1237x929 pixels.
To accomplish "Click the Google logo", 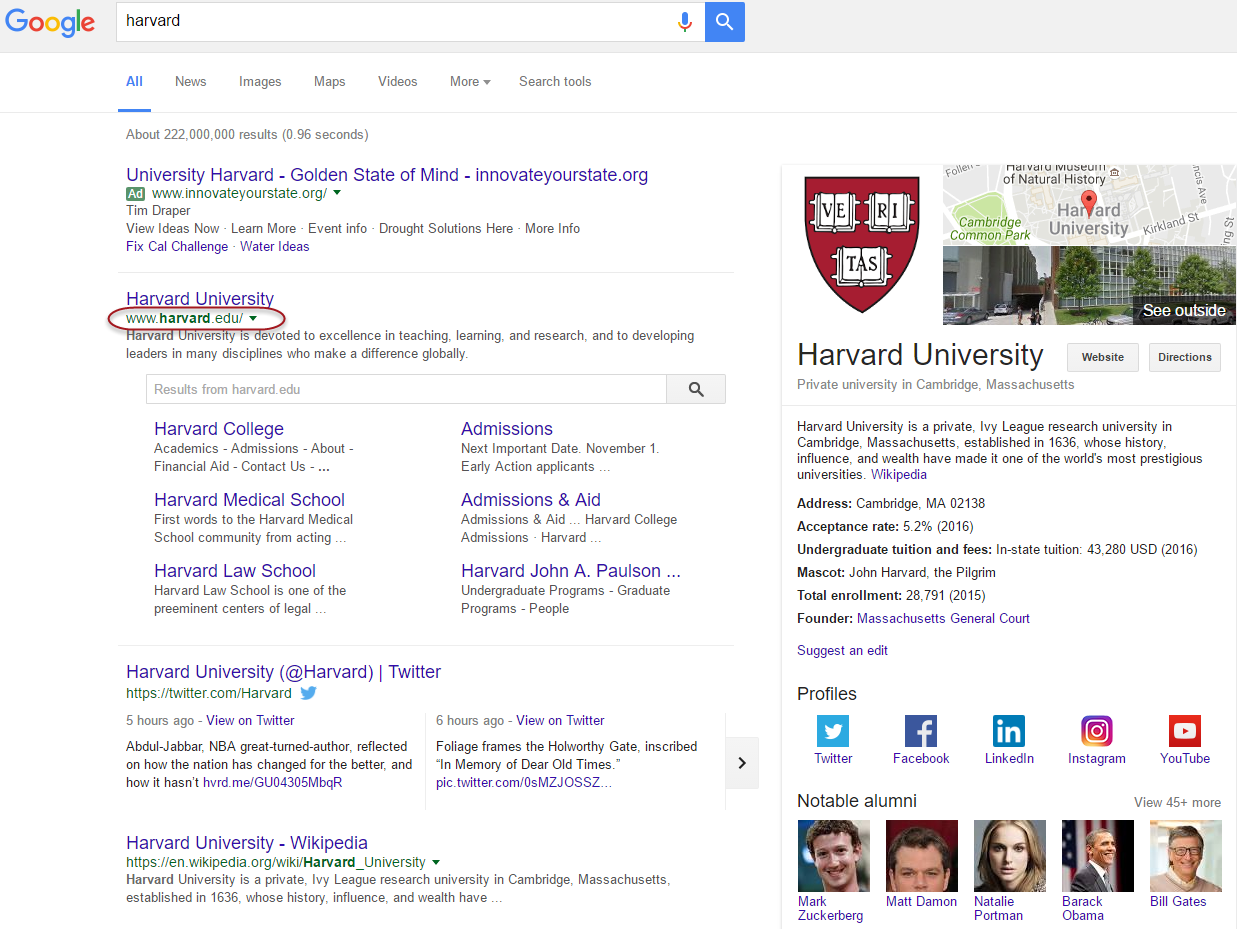I will tap(50, 23).
